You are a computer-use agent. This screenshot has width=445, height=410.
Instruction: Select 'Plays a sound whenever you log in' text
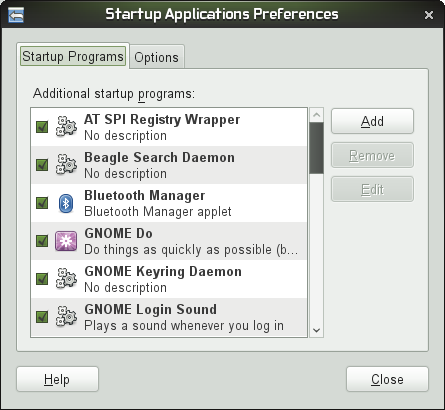point(184,326)
